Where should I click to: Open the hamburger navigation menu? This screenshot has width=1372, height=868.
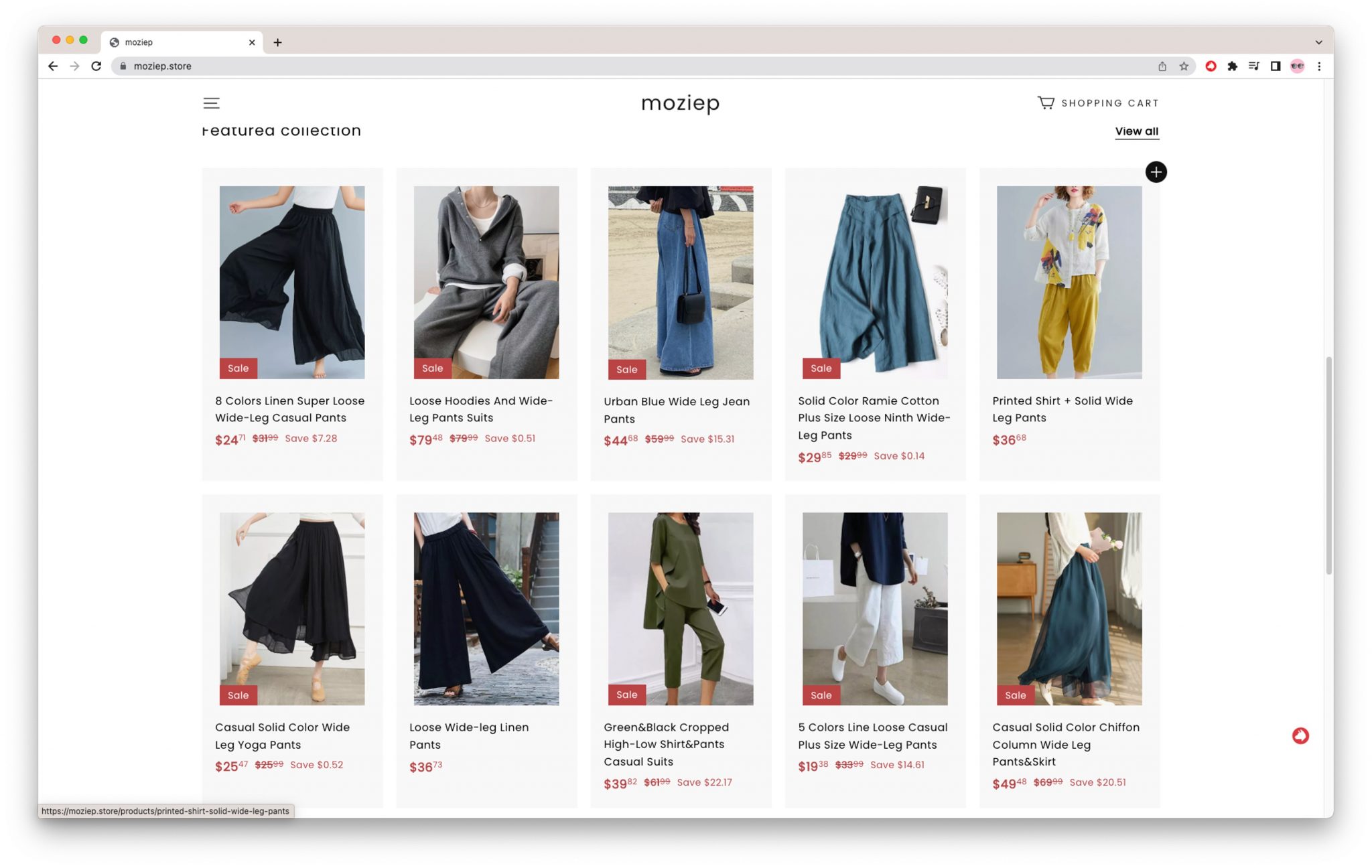211,102
